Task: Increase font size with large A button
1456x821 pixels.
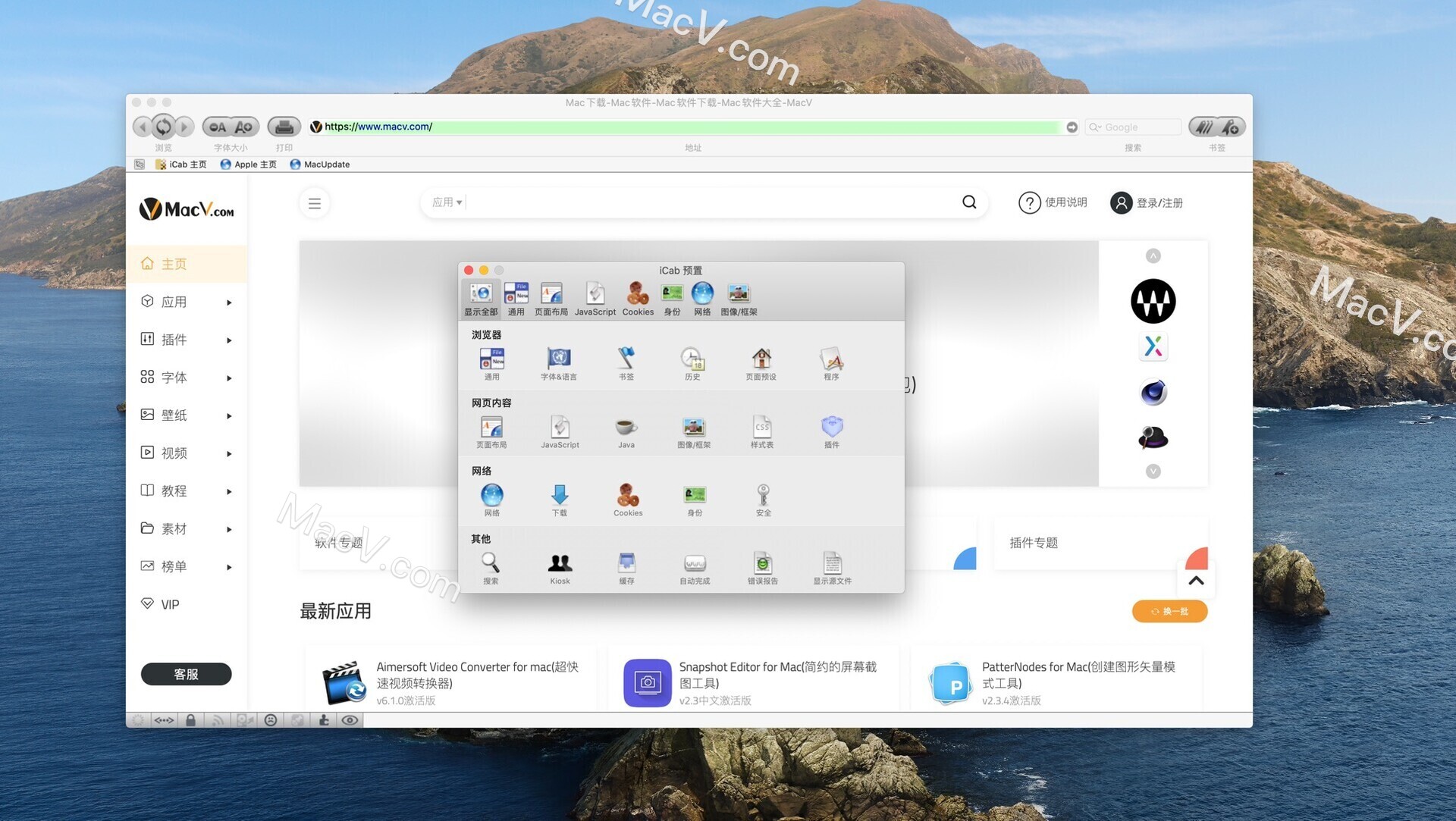Action: (244, 127)
